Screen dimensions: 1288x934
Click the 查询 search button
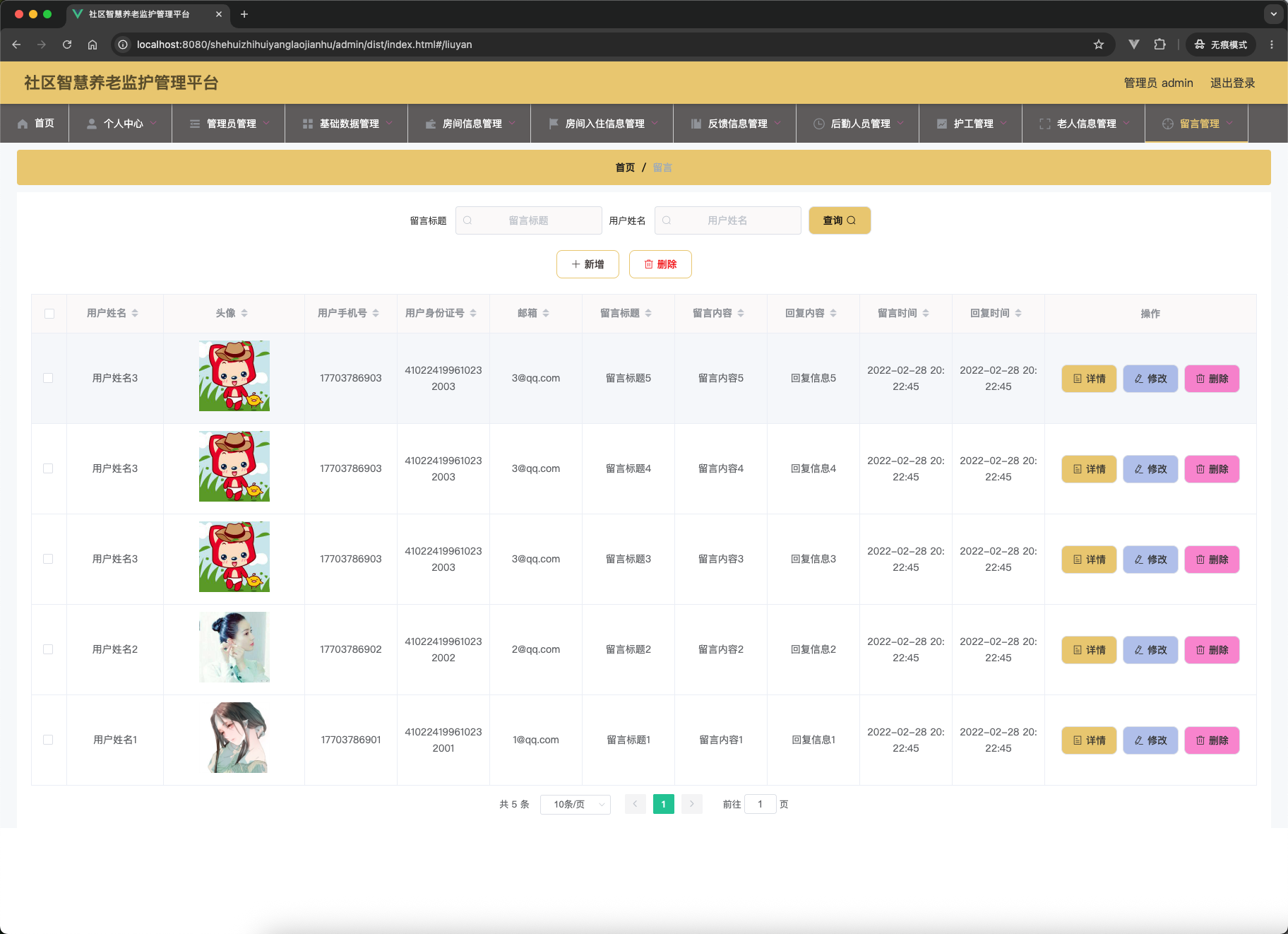840,220
